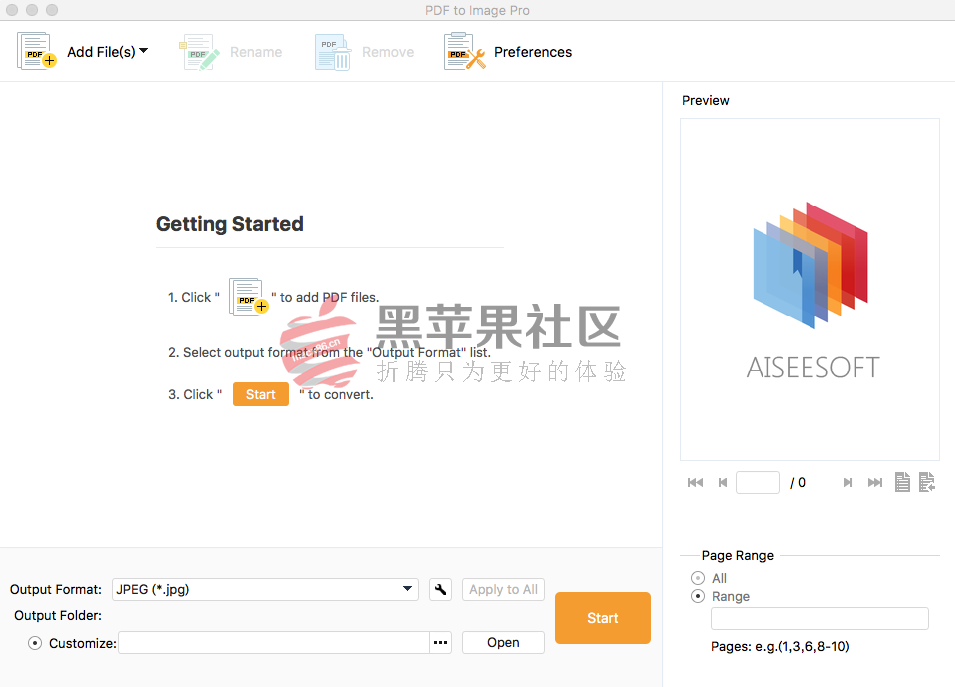The height and width of the screenshot is (687, 955).
Task: Select the Customize output folder radio
Action: pyautogui.click(x=35, y=643)
